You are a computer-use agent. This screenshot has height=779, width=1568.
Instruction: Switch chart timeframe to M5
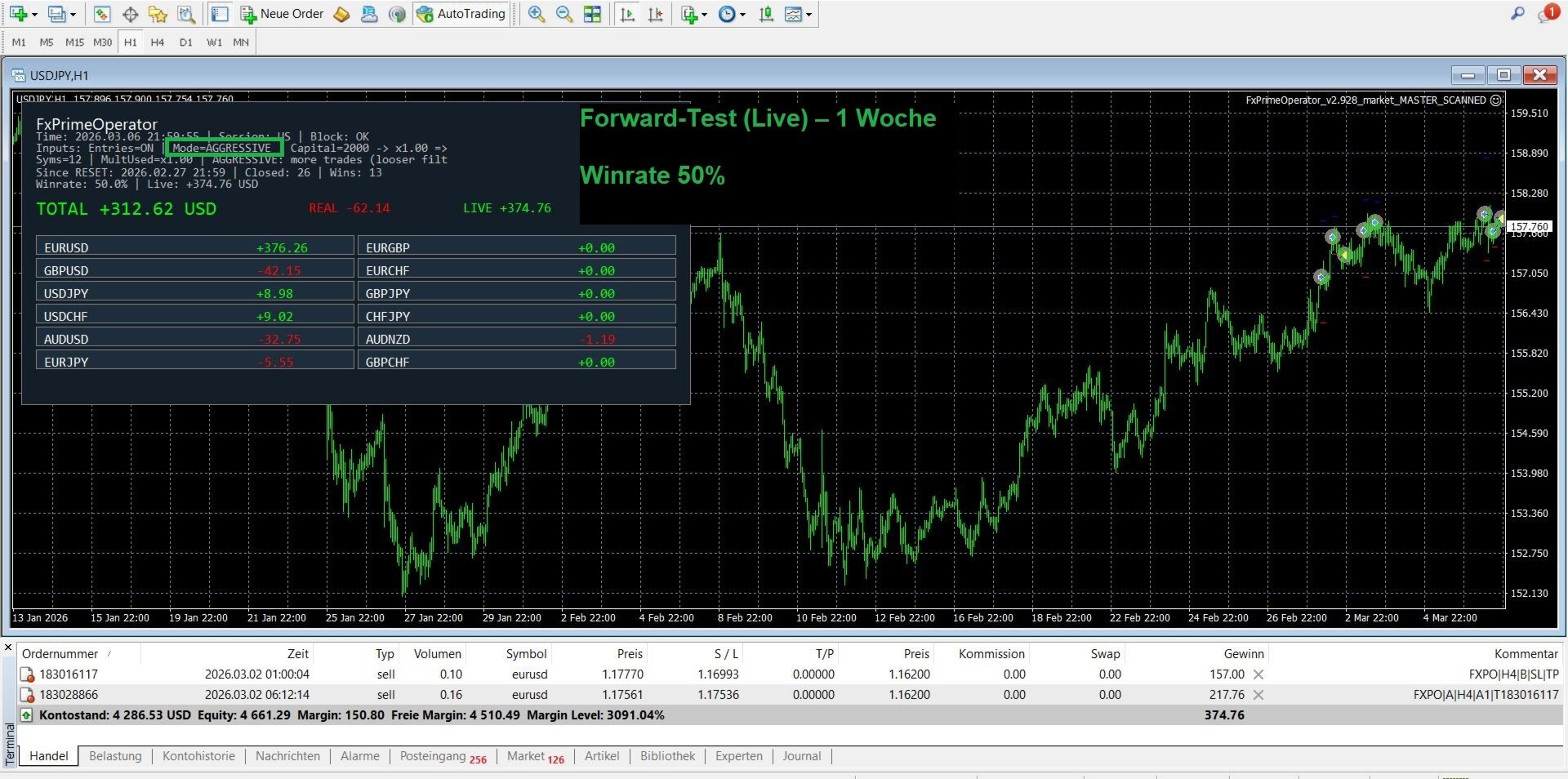(x=47, y=42)
